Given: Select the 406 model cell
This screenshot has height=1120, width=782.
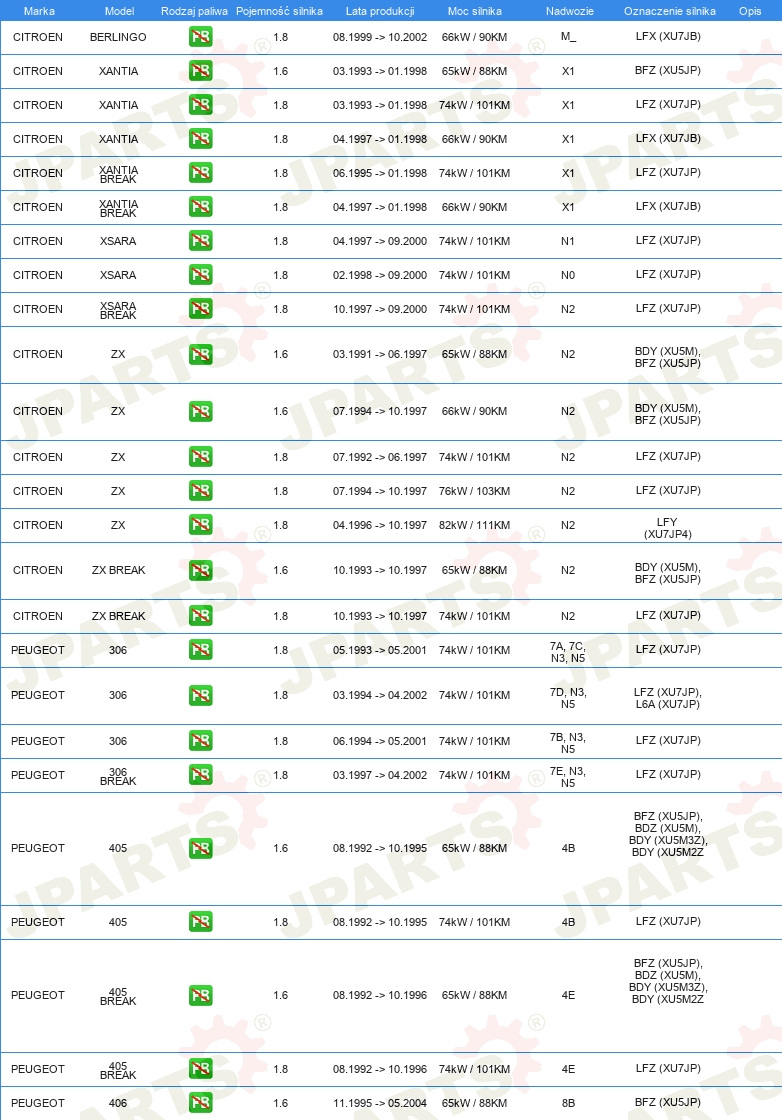Looking at the screenshot, I should pos(118,1104).
